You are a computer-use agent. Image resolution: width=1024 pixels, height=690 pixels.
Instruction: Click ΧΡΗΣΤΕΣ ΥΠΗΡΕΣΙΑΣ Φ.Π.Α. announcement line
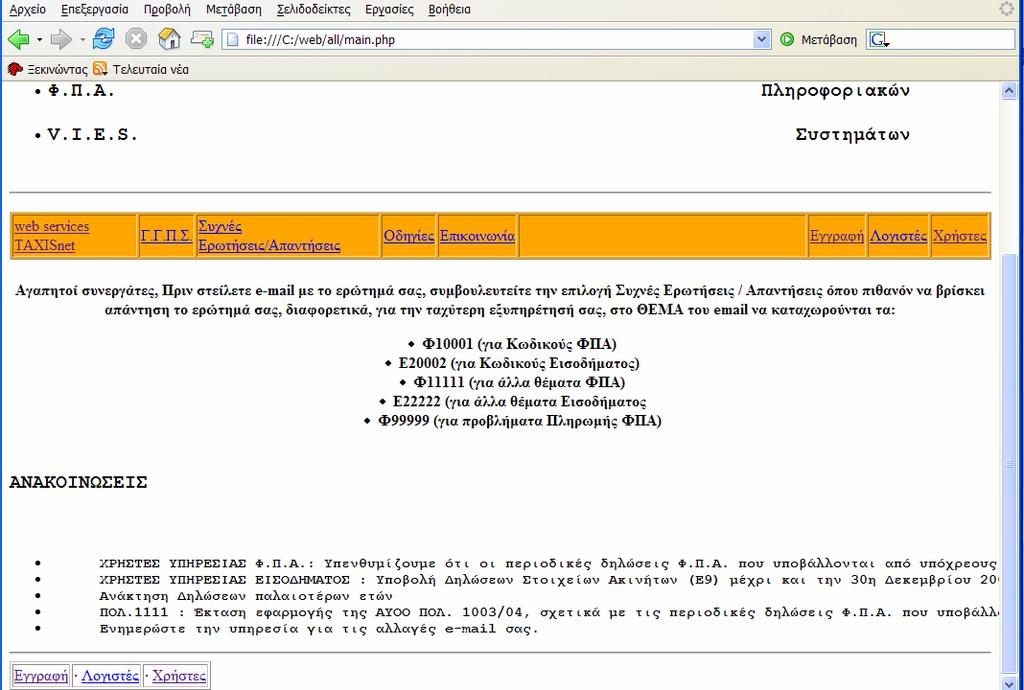[x=549, y=563]
